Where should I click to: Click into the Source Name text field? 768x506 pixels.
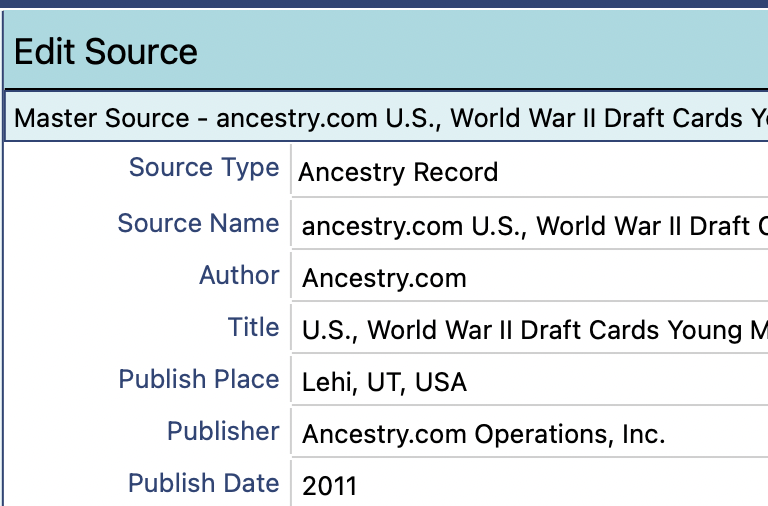[530, 226]
